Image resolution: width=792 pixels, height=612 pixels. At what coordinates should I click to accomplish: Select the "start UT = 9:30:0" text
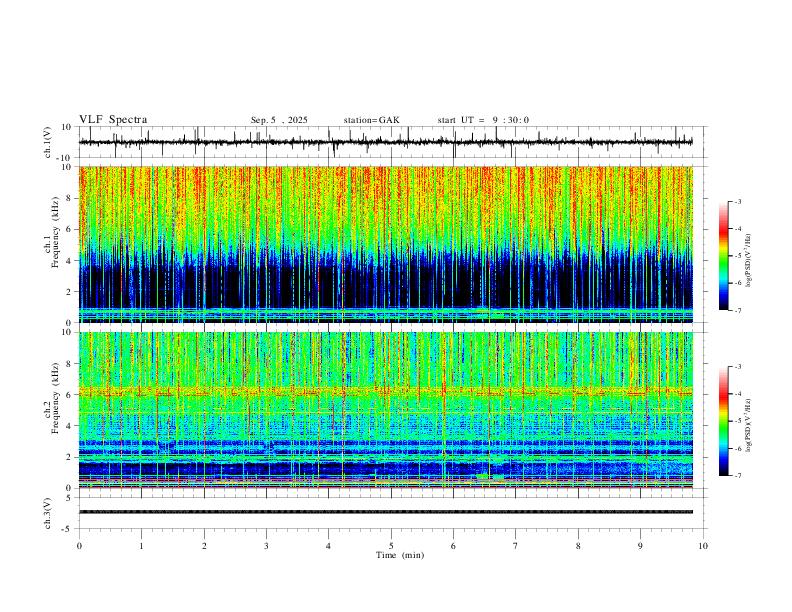click(483, 120)
